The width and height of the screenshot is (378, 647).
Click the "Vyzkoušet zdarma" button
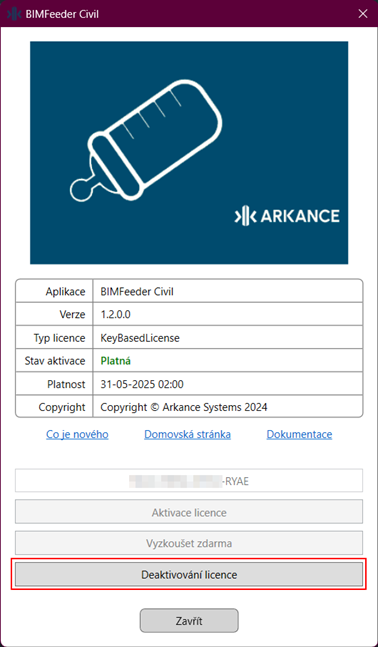(189, 543)
